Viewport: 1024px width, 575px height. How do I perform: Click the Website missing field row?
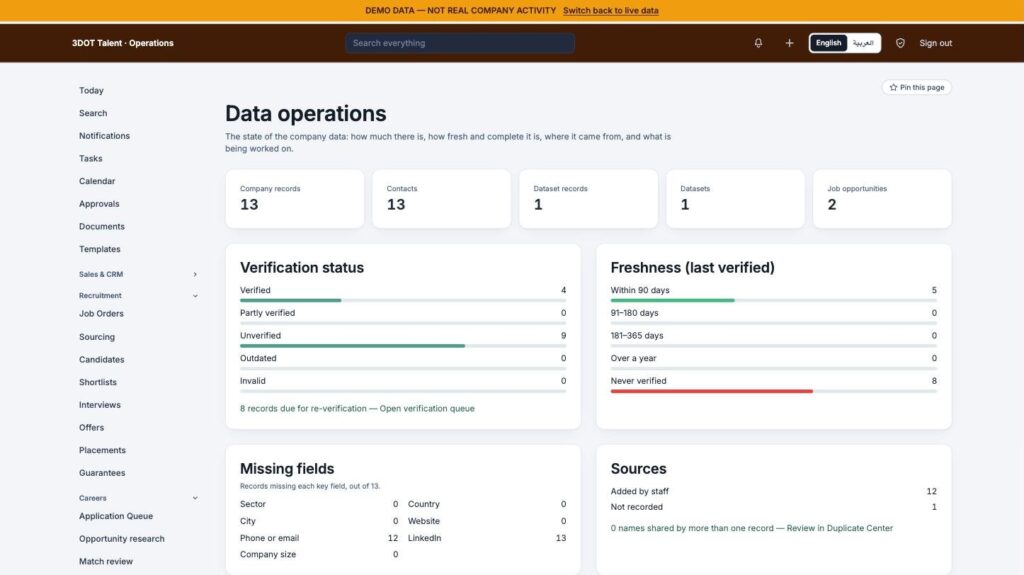pyautogui.click(x=487, y=521)
